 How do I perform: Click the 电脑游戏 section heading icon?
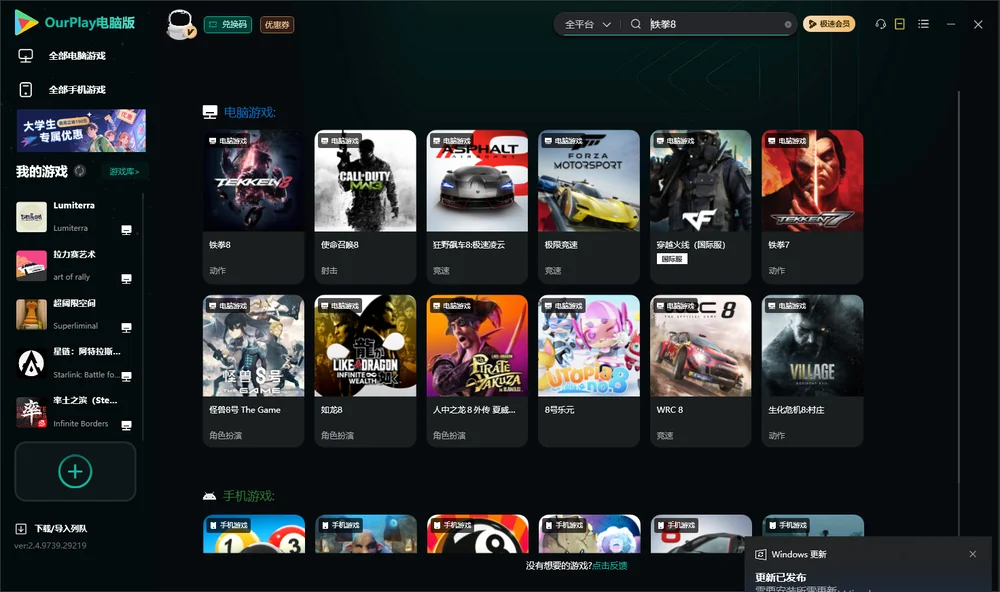pyautogui.click(x=210, y=112)
